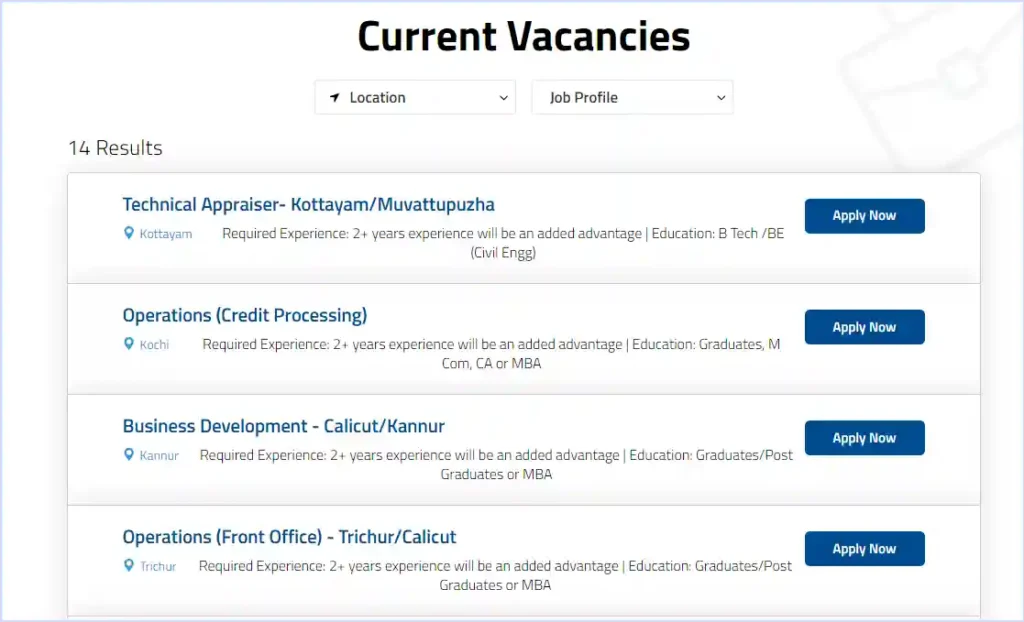Open the Operations (Front Office) - Trichur/Calicut title
Image resolution: width=1024 pixels, height=622 pixels.
coord(289,538)
